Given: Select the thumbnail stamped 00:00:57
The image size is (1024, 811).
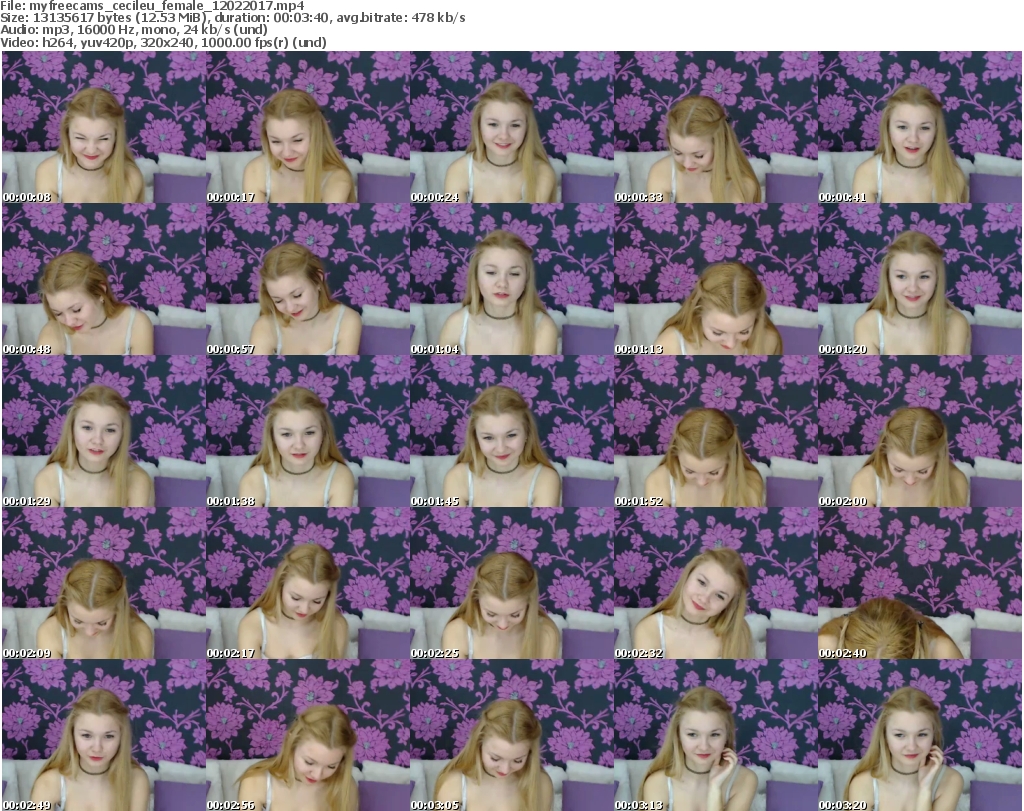Looking at the screenshot, I should (x=308, y=279).
